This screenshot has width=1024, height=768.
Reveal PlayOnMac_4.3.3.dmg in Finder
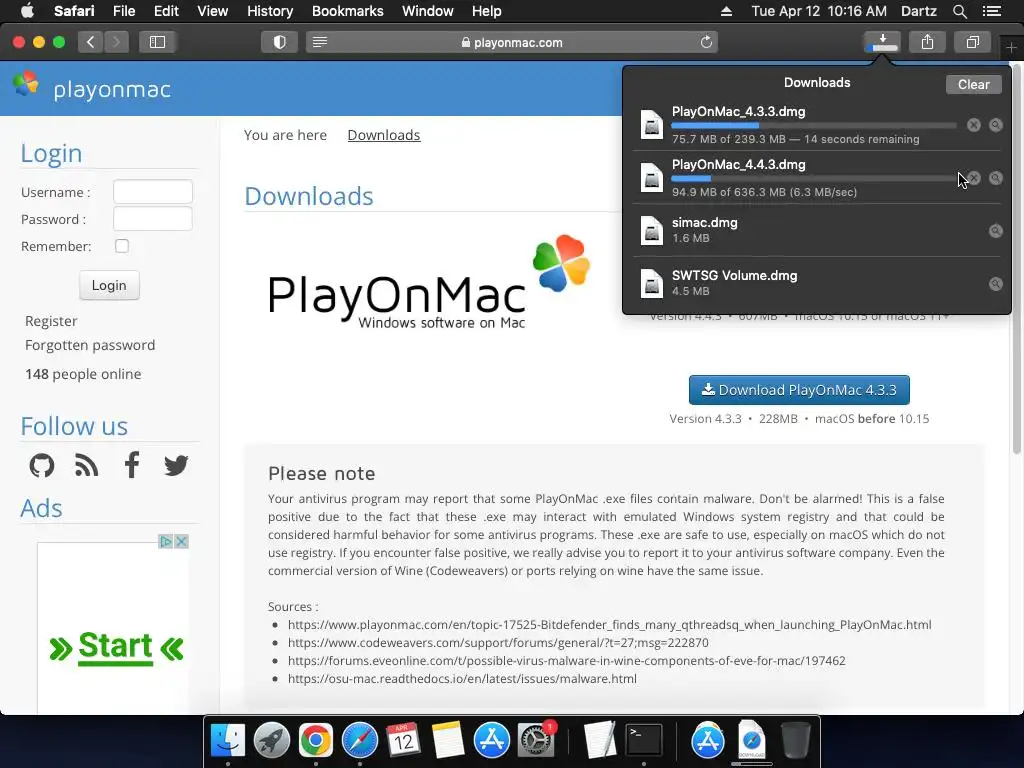[x=995, y=125]
